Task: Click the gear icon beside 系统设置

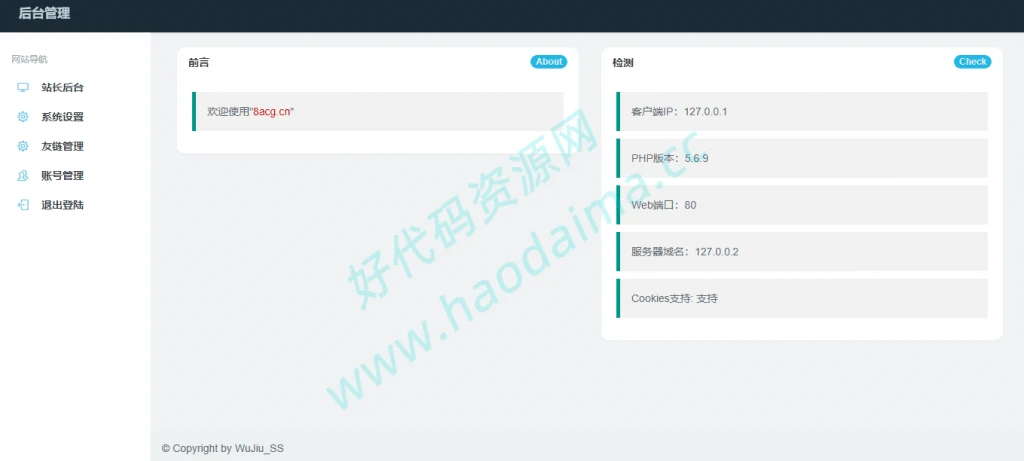Action: (x=23, y=117)
